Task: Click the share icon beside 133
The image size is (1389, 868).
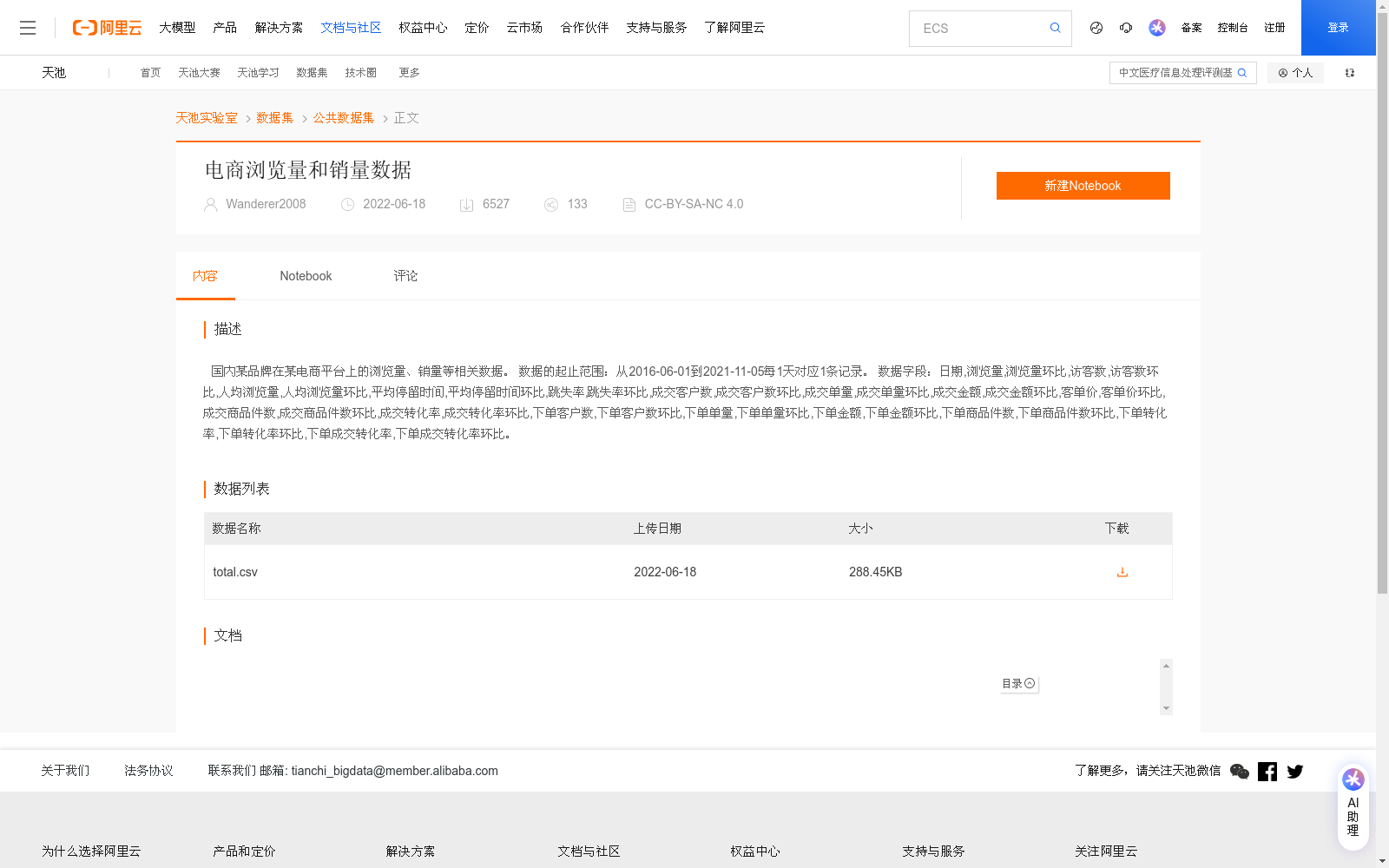Action: point(550,205)
